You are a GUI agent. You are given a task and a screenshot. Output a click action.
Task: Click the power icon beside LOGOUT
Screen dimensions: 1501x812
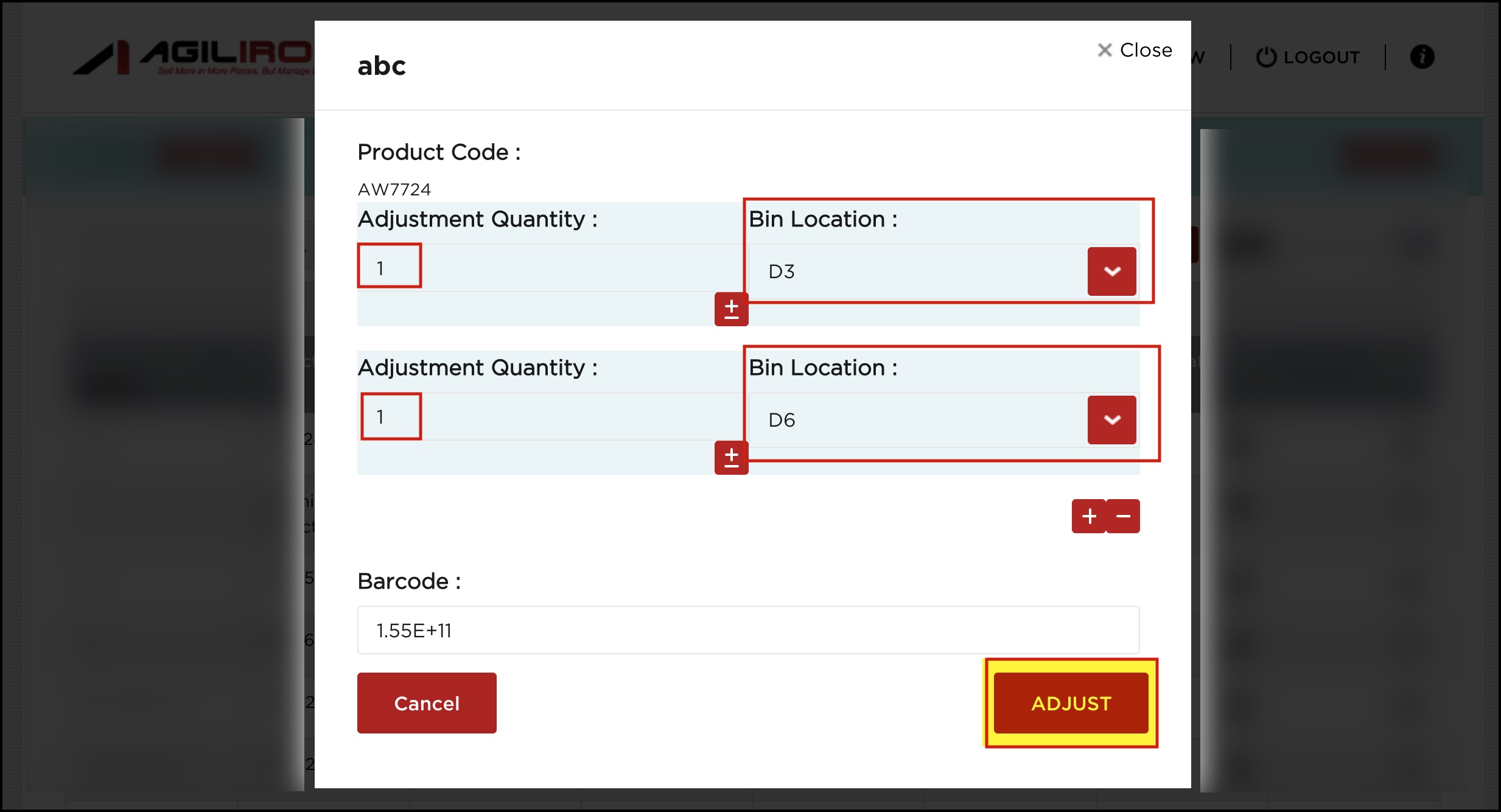1266,57
